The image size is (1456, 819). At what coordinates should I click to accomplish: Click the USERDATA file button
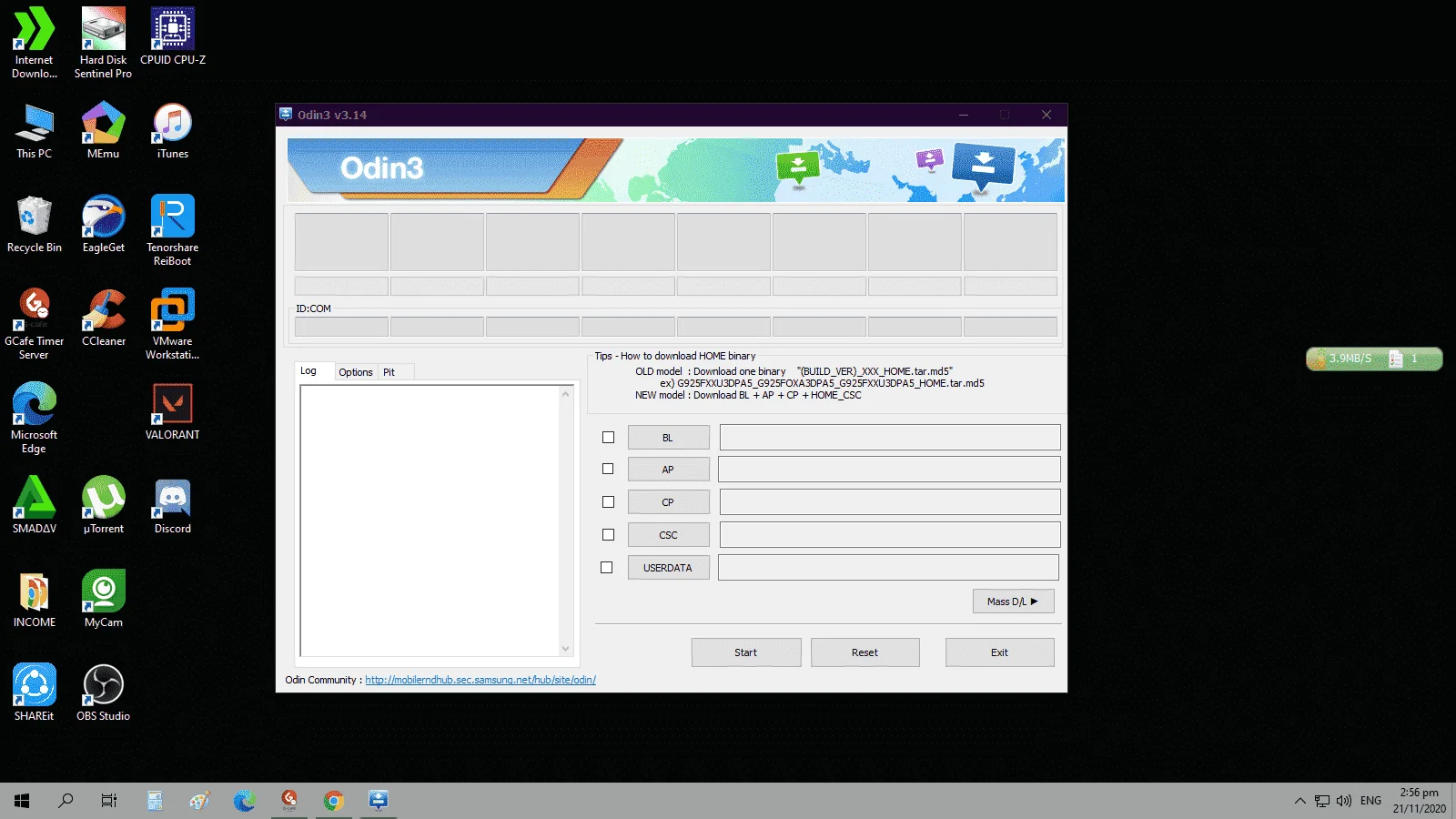[669, 568]
